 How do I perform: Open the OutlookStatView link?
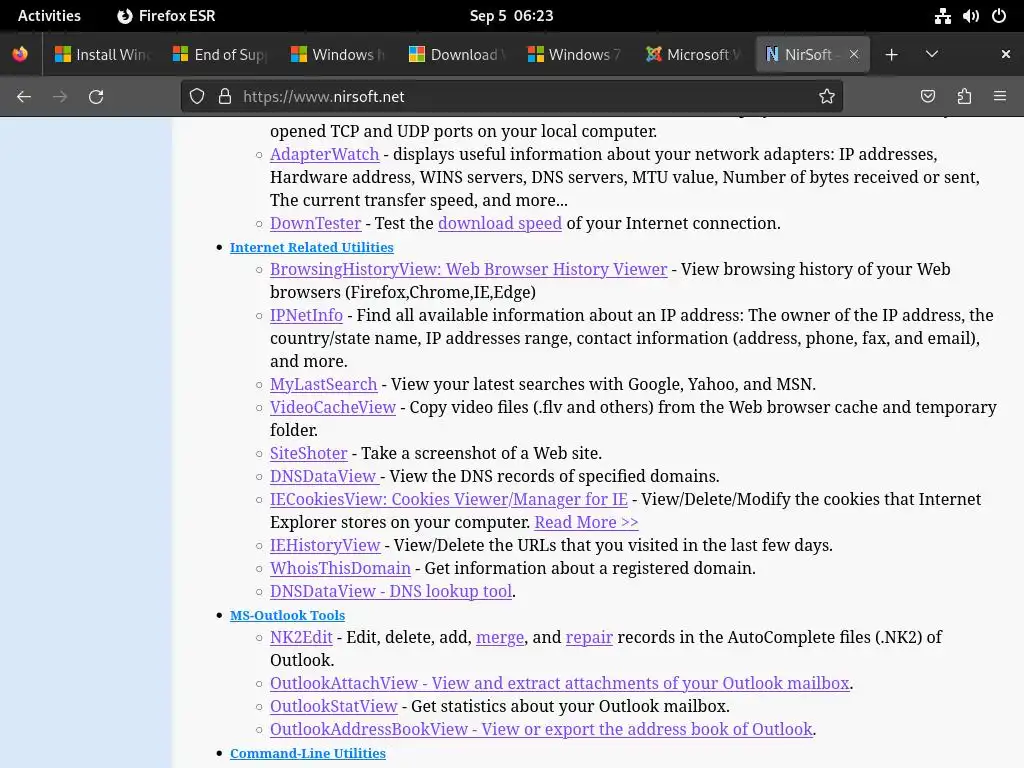pos(334,706)
